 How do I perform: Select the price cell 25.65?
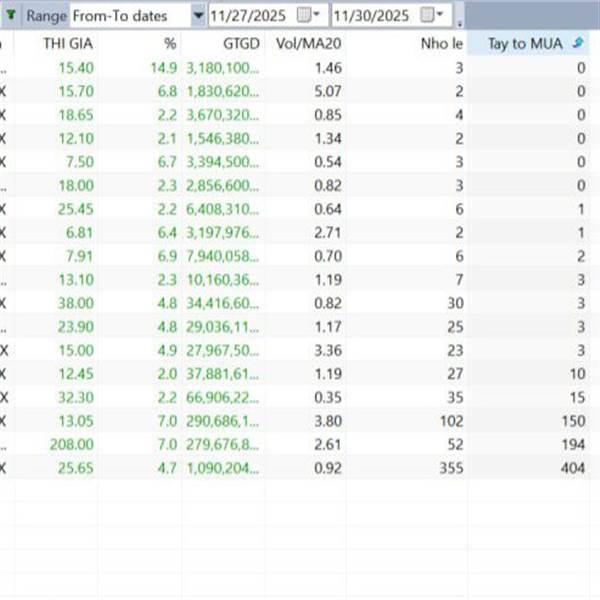pos(76,468)
